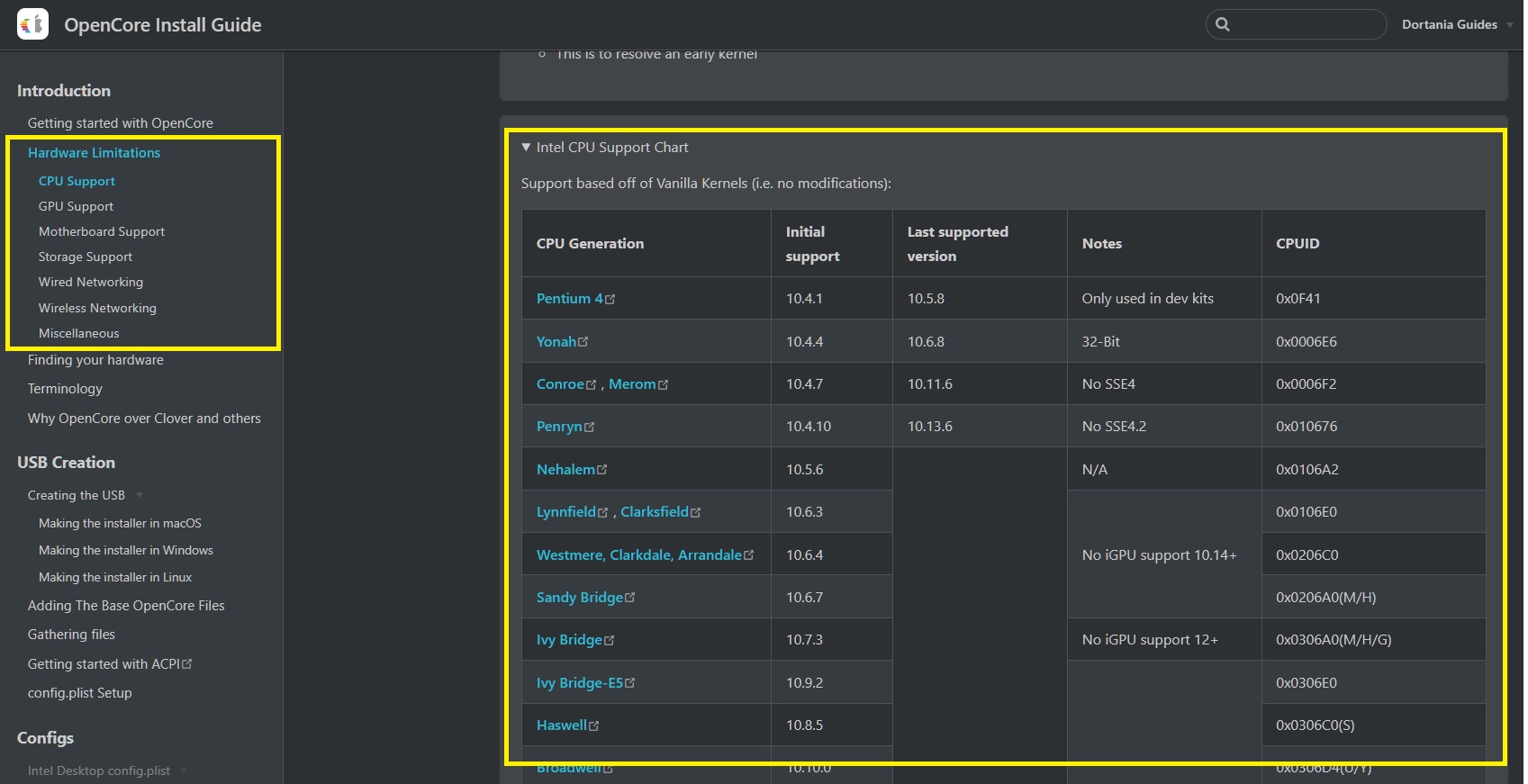1528x784 pixels.
Task: Open the Westmere, Clarkdale, Arrandale link
Action: [x=639, y=555]
